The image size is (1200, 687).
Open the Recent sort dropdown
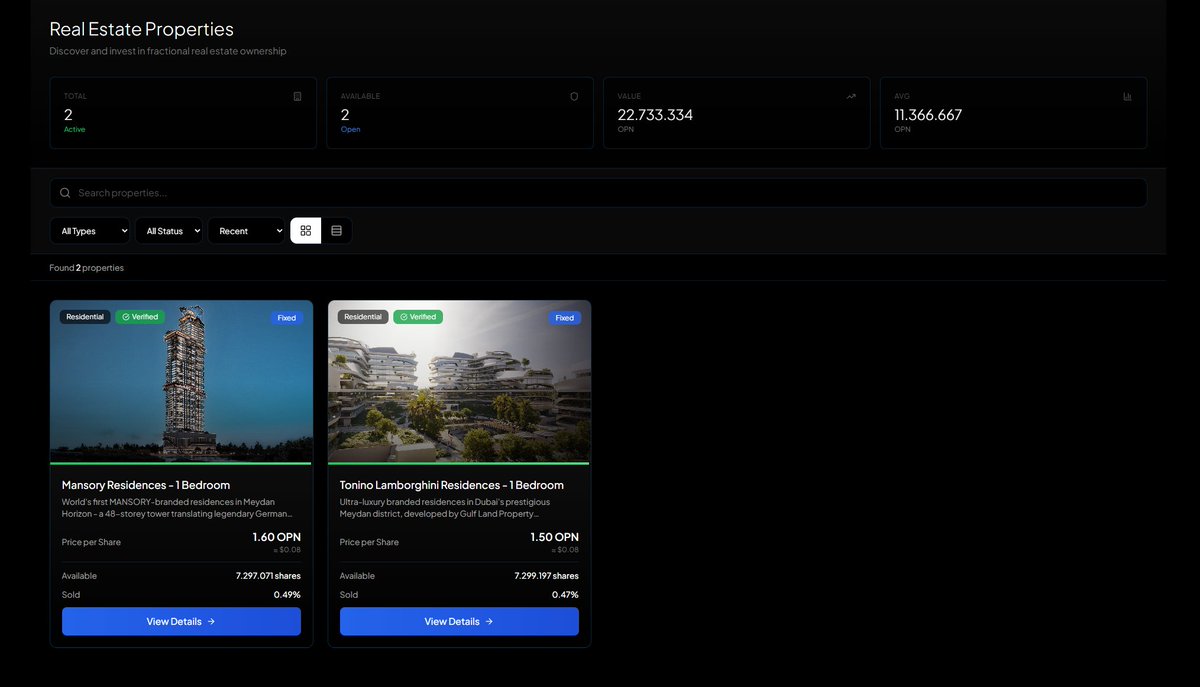tap(247, 231)
